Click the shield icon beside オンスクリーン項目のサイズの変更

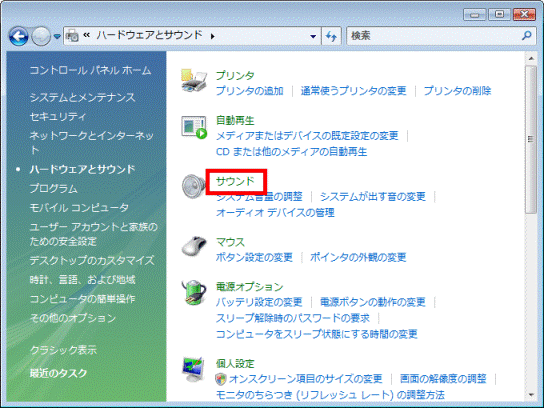click(x=221, y=379)
